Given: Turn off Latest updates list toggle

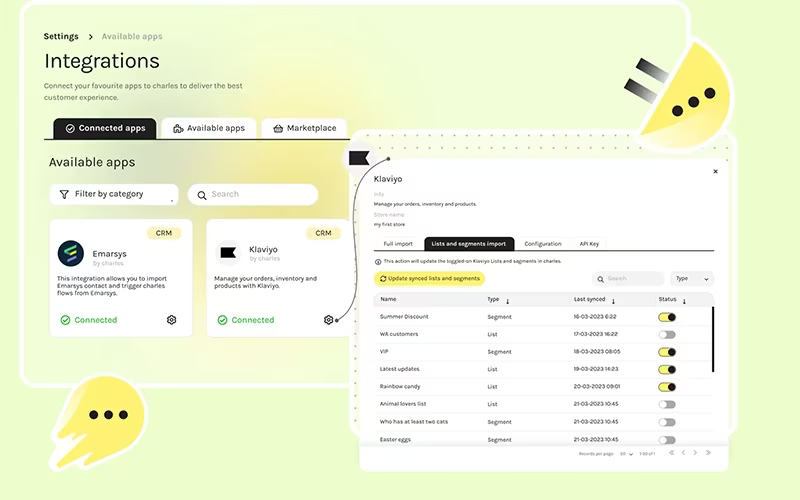Looking at the screenshot, I should pos(667,369).
